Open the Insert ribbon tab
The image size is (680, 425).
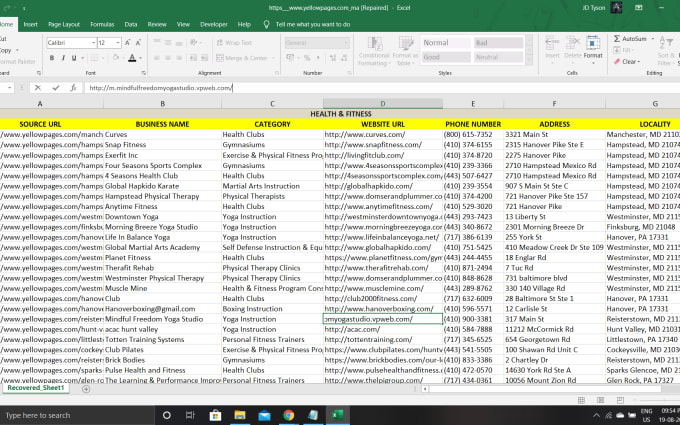(30, 25)
